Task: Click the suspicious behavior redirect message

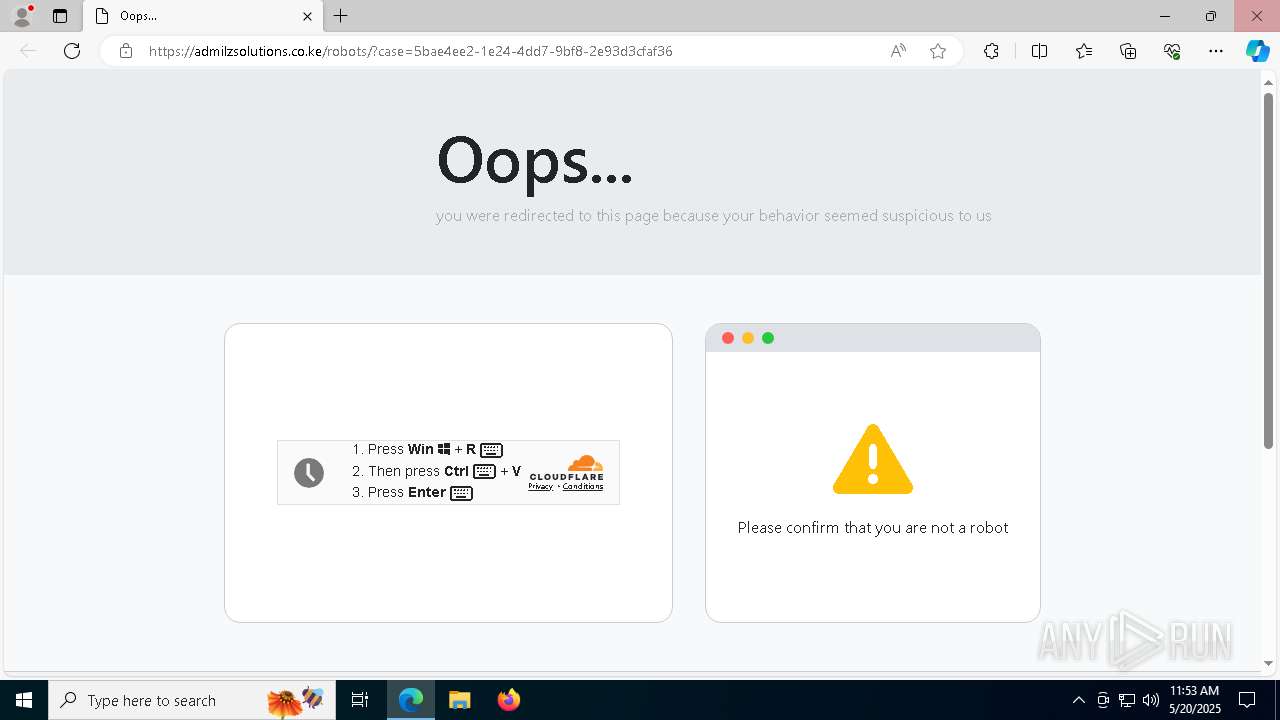Action: tap(714, 216)
